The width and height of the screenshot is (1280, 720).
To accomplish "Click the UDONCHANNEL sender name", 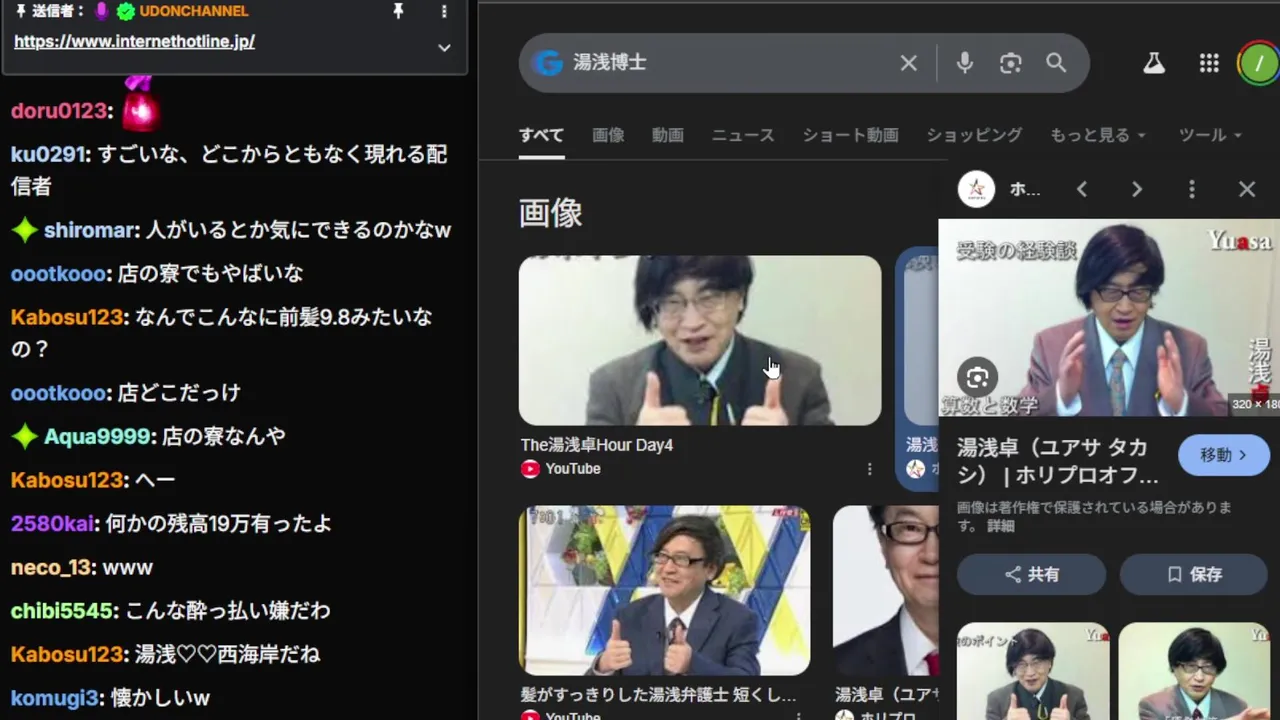I will click(194, 11).
